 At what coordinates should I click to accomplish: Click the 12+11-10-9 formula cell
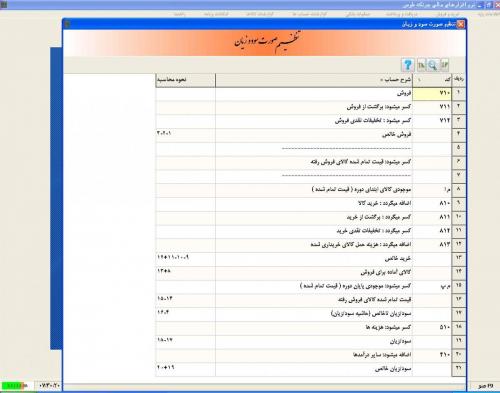[185, 259]
